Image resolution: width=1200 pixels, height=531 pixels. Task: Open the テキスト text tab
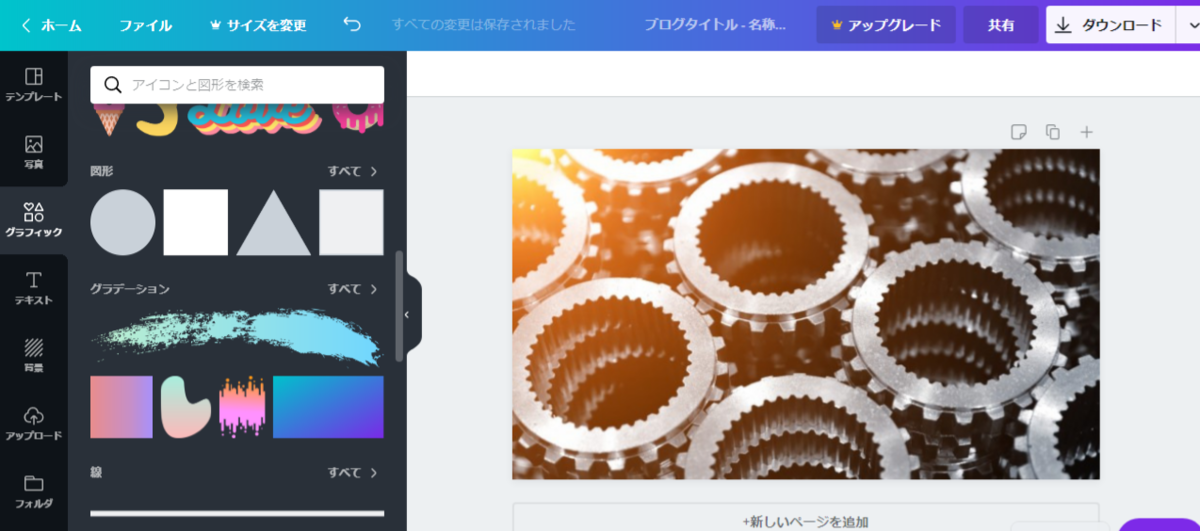(34, 287)
